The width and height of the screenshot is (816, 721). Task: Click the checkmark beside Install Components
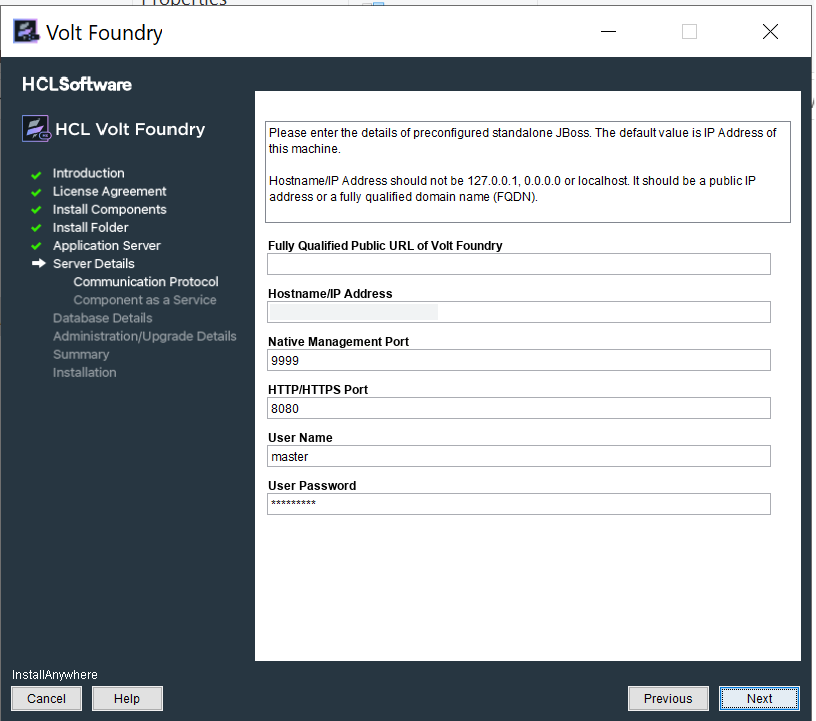[37, 210]
